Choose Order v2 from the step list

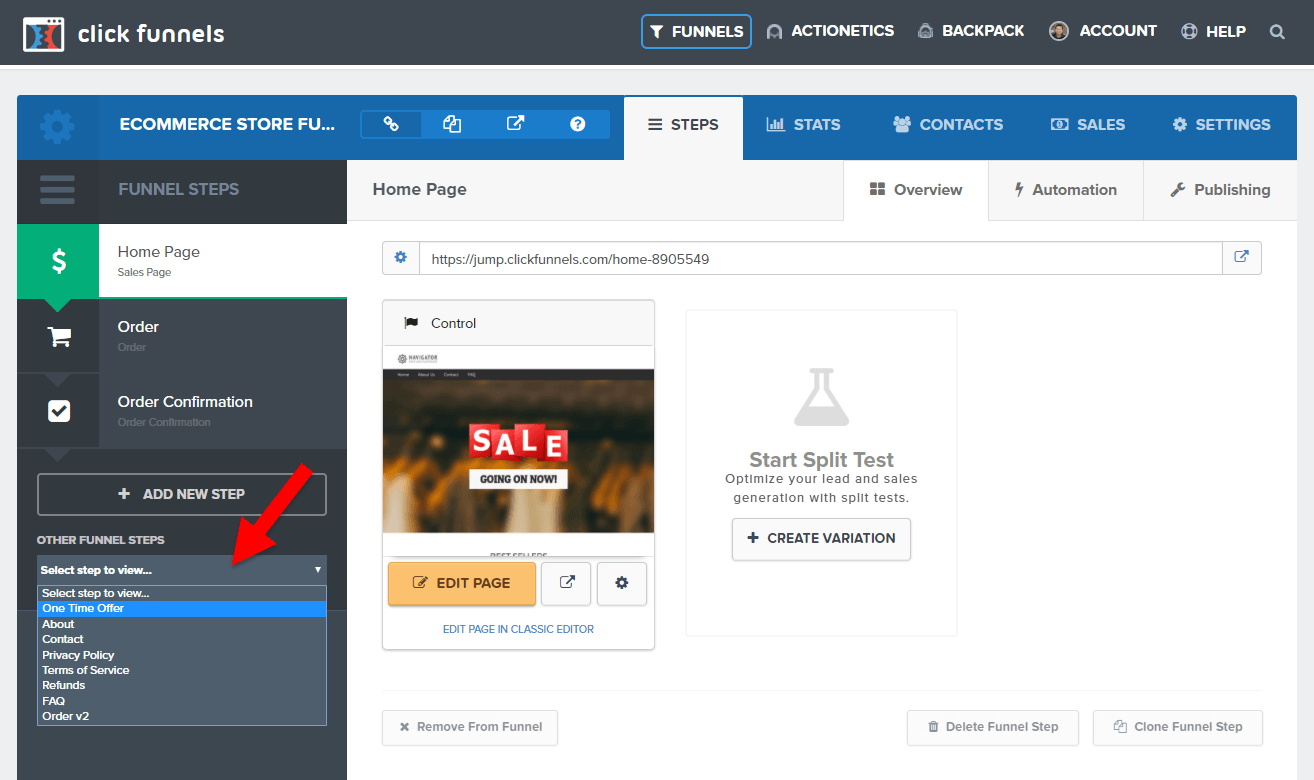182,716
